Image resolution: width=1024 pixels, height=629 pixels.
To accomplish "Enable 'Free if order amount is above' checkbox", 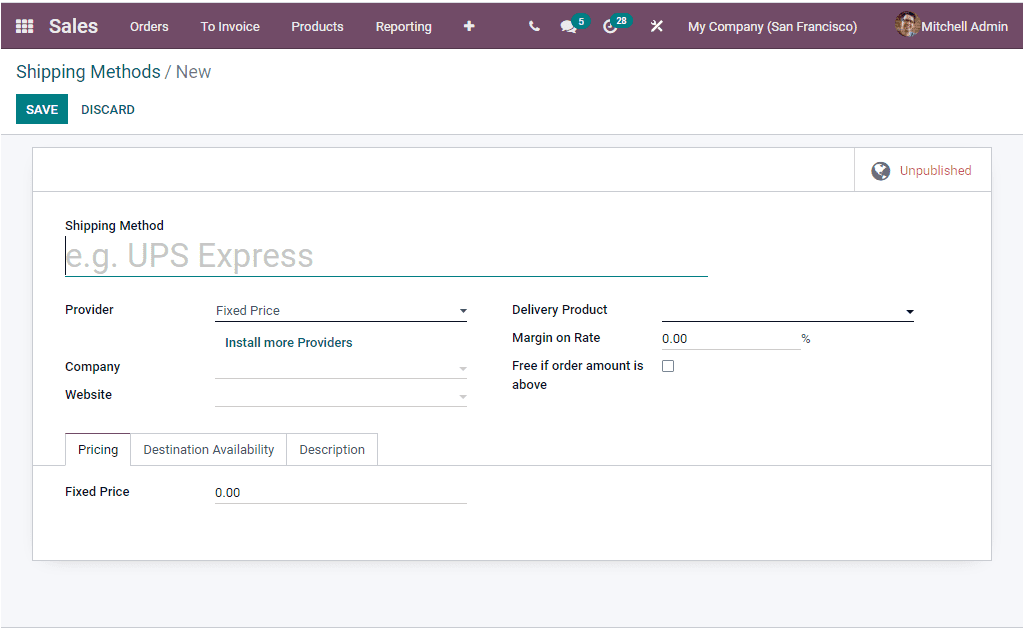I will tap(668, 366).
